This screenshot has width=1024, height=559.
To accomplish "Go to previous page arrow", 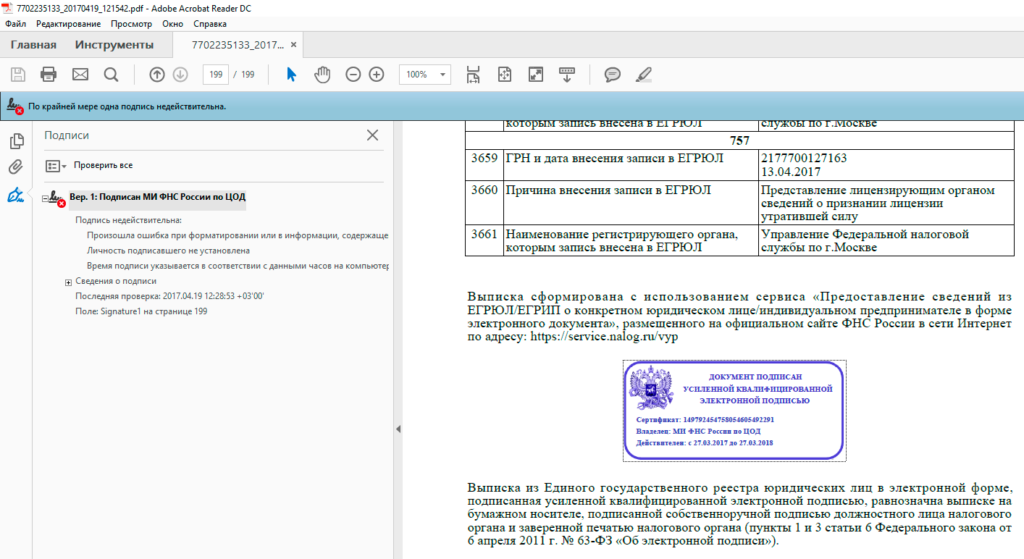I will (x=157, y=74).
